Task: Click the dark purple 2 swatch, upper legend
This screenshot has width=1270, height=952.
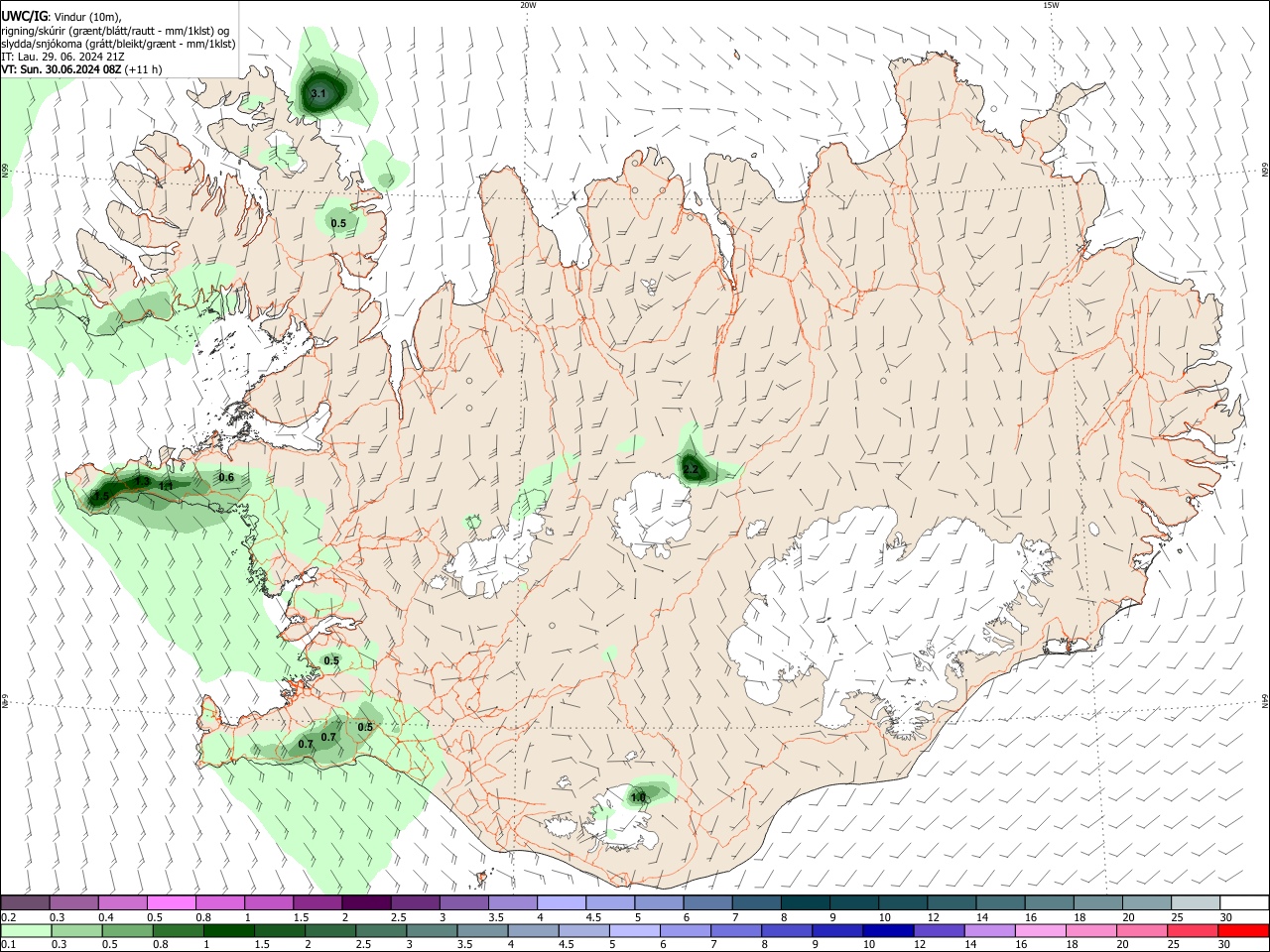Action: pos(366,903)
